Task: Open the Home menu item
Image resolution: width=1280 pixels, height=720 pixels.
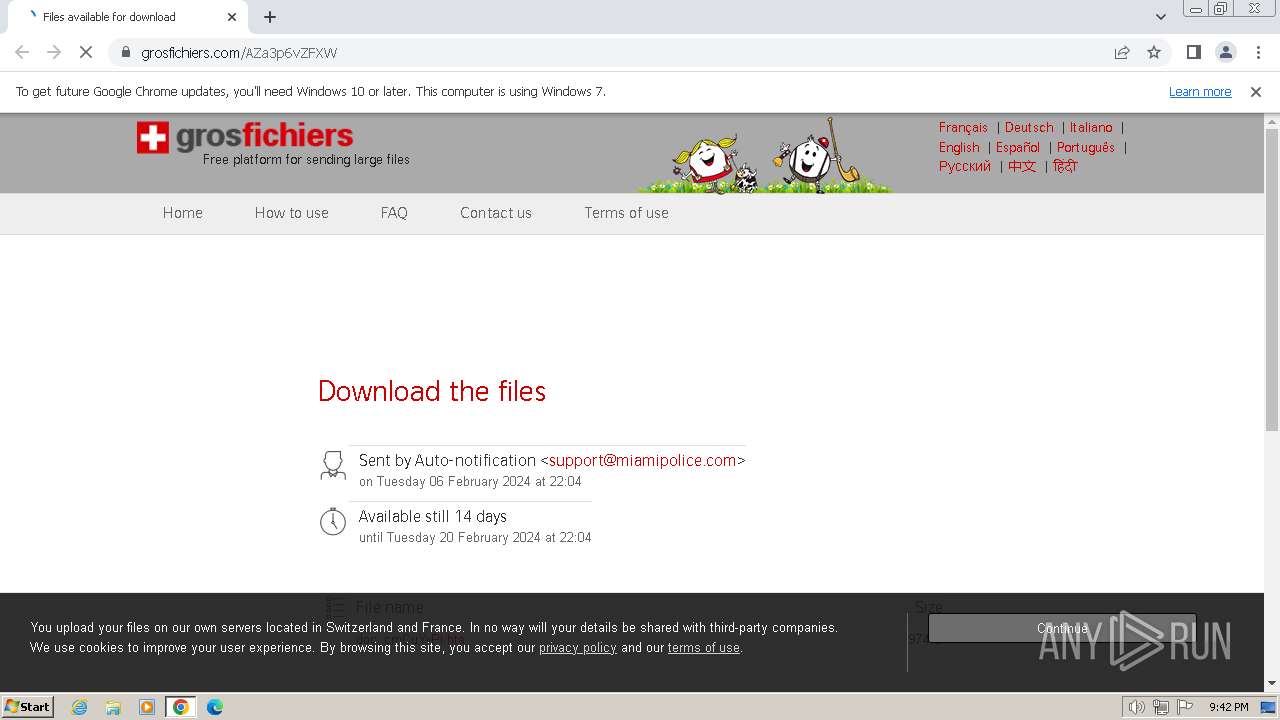Action: pos(183,213)
